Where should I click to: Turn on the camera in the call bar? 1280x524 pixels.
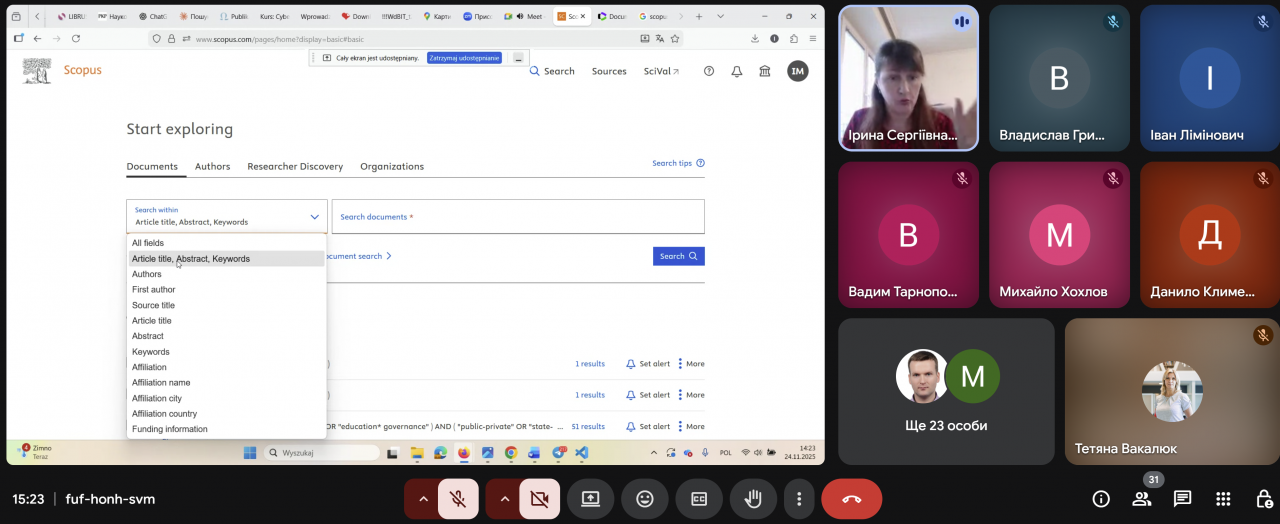click(x=539, y=499)
